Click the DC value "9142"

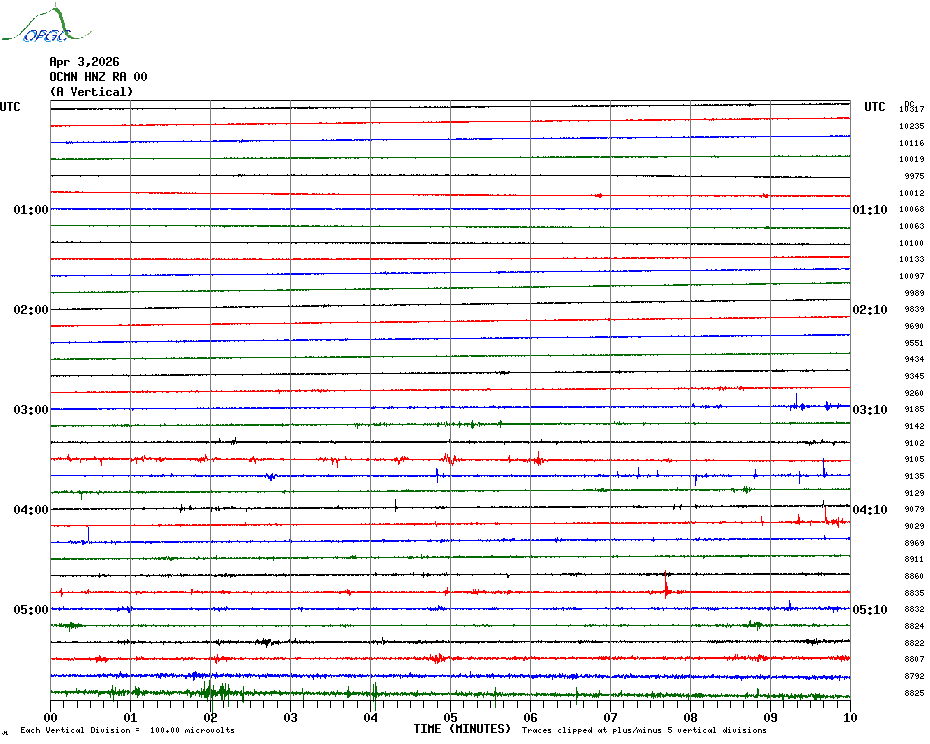(x=914, y=426)
